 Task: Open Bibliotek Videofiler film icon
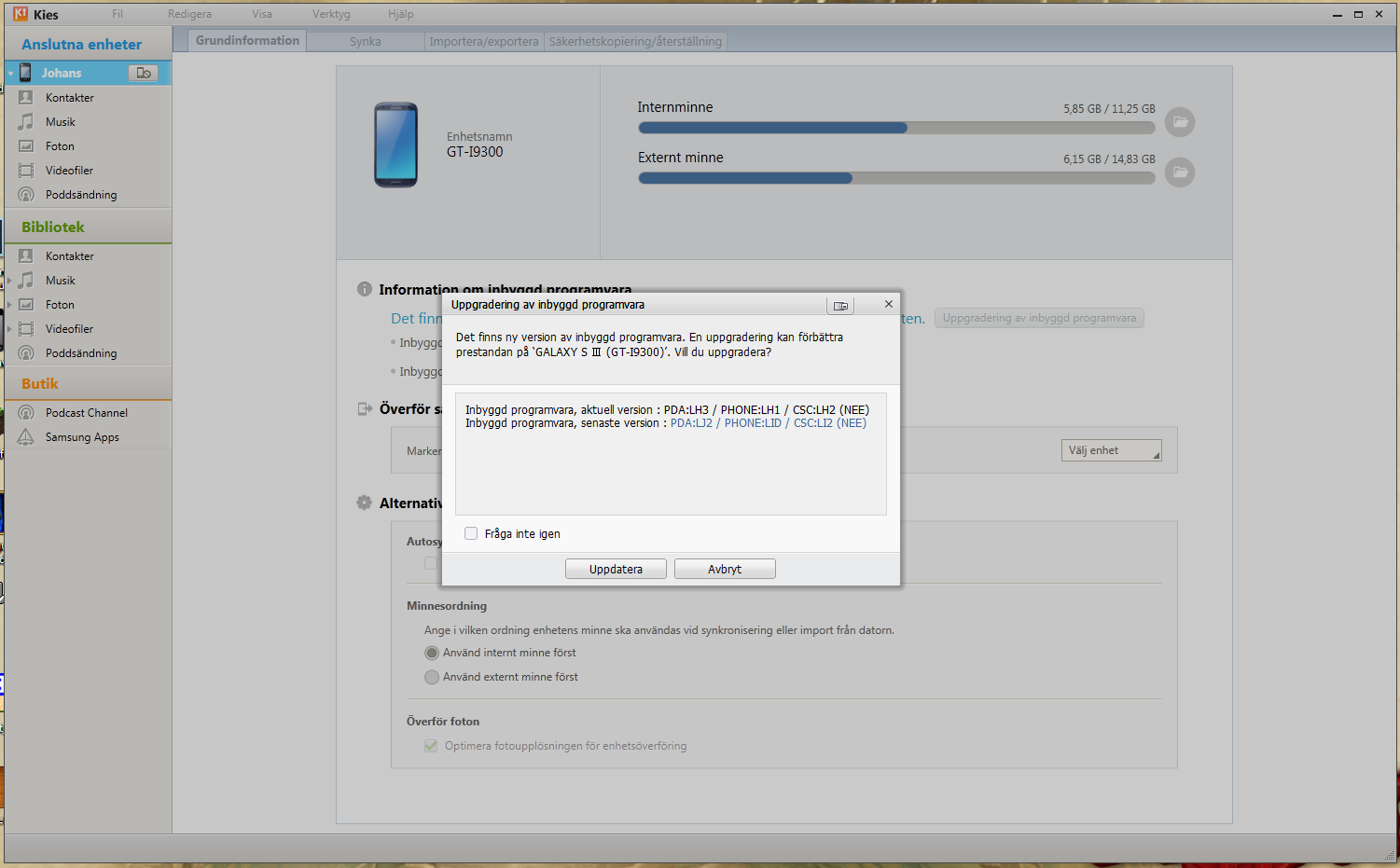coord(26,328)
